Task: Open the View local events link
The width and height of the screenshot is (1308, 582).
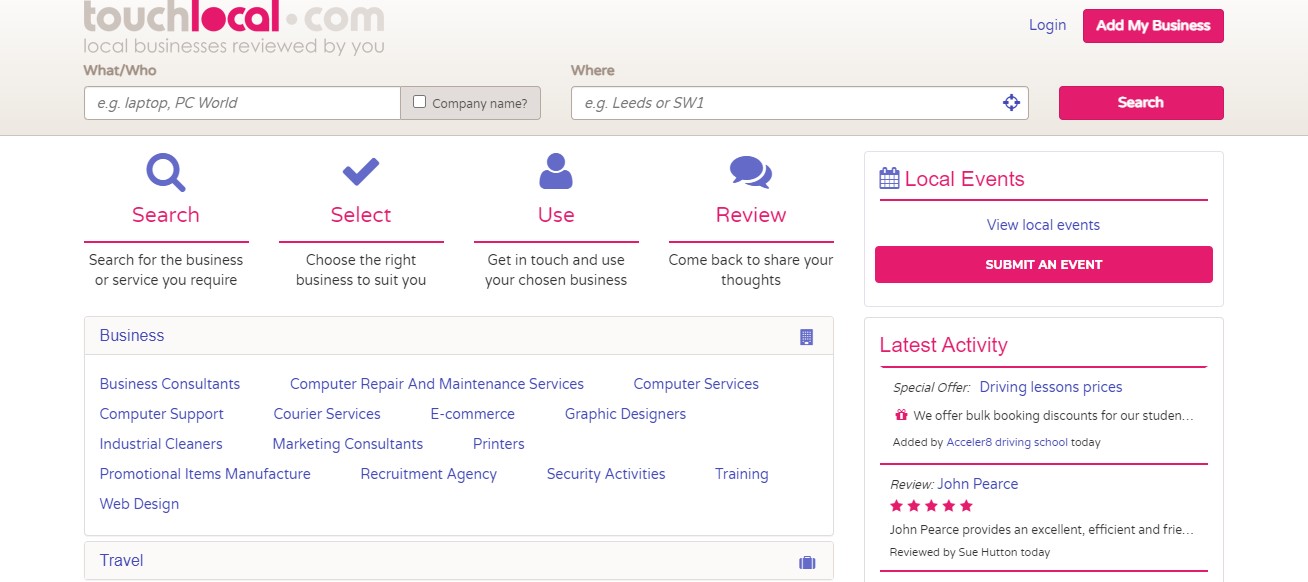Action: pyautogui.click(x=1043, y=225)
